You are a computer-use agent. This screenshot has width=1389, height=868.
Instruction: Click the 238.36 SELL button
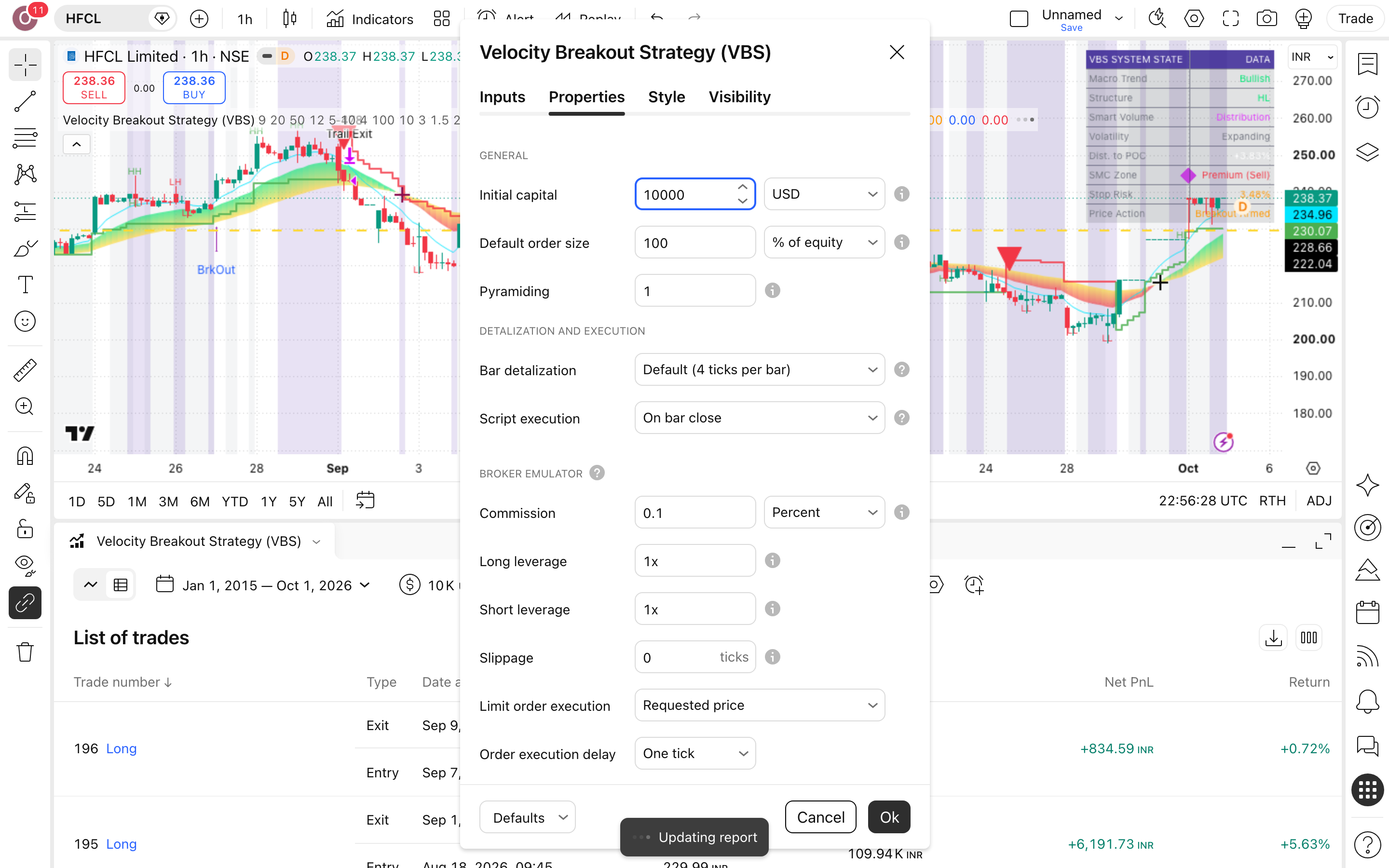(94, 87)
